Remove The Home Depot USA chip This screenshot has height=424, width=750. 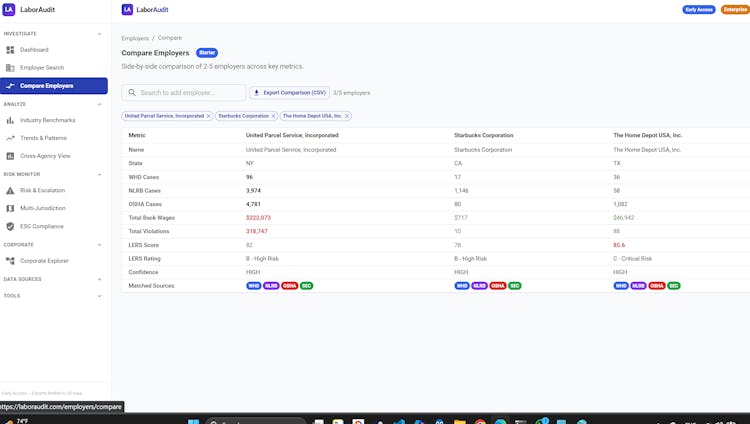pyautogui.click(x=347, y=116)
